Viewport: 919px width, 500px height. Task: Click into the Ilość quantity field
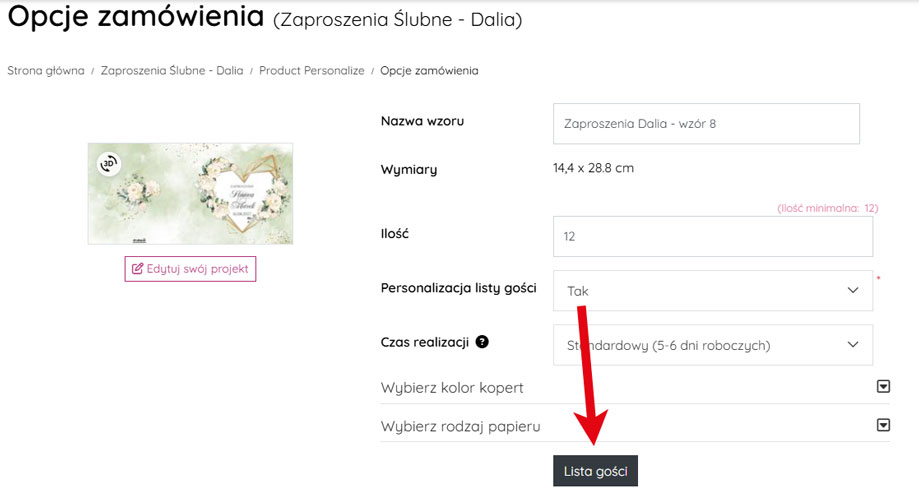point(712,237)
